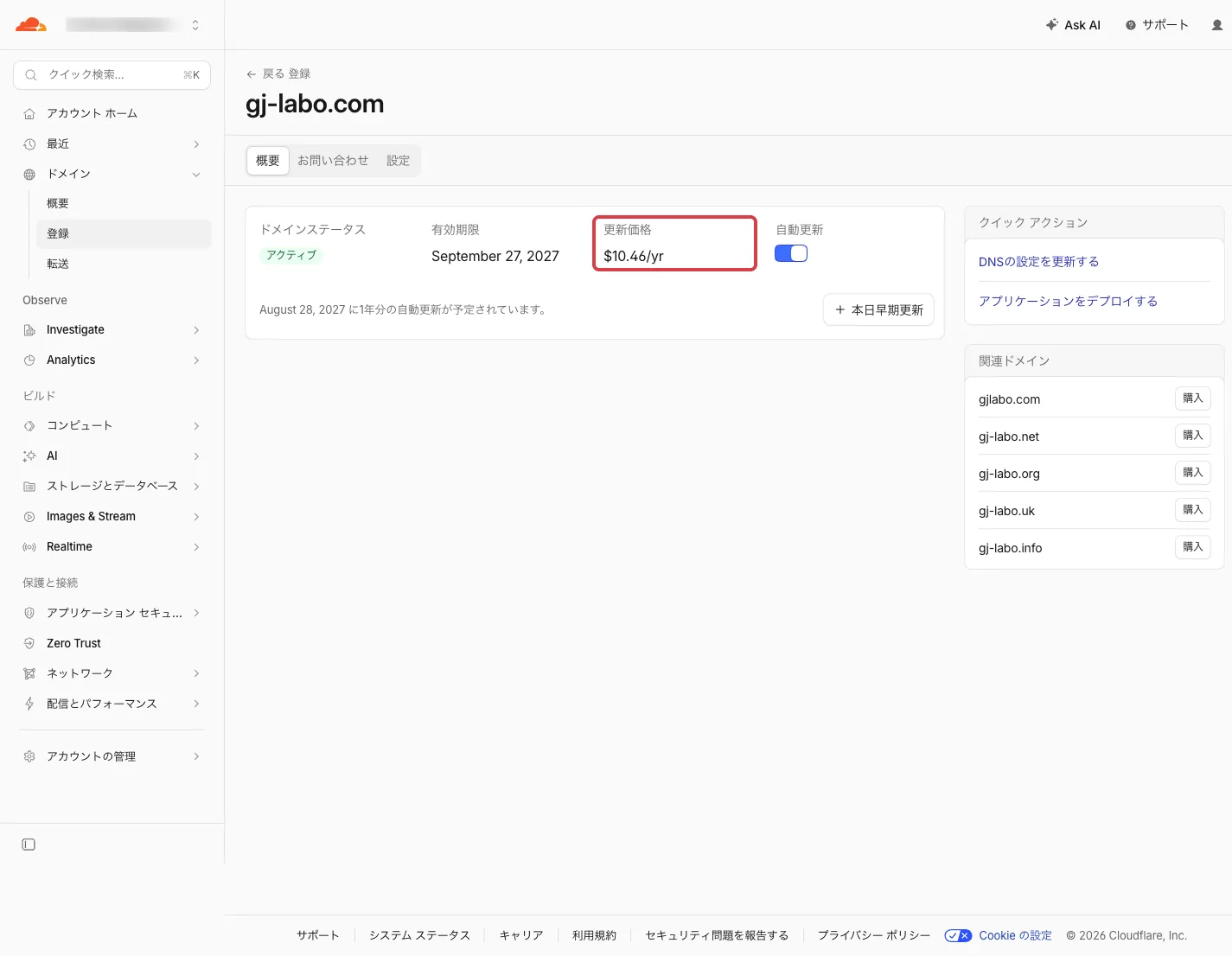Click the 本日早期更新 button
The height and width of the screenshot is (956, 1232).
coord(878,309)
